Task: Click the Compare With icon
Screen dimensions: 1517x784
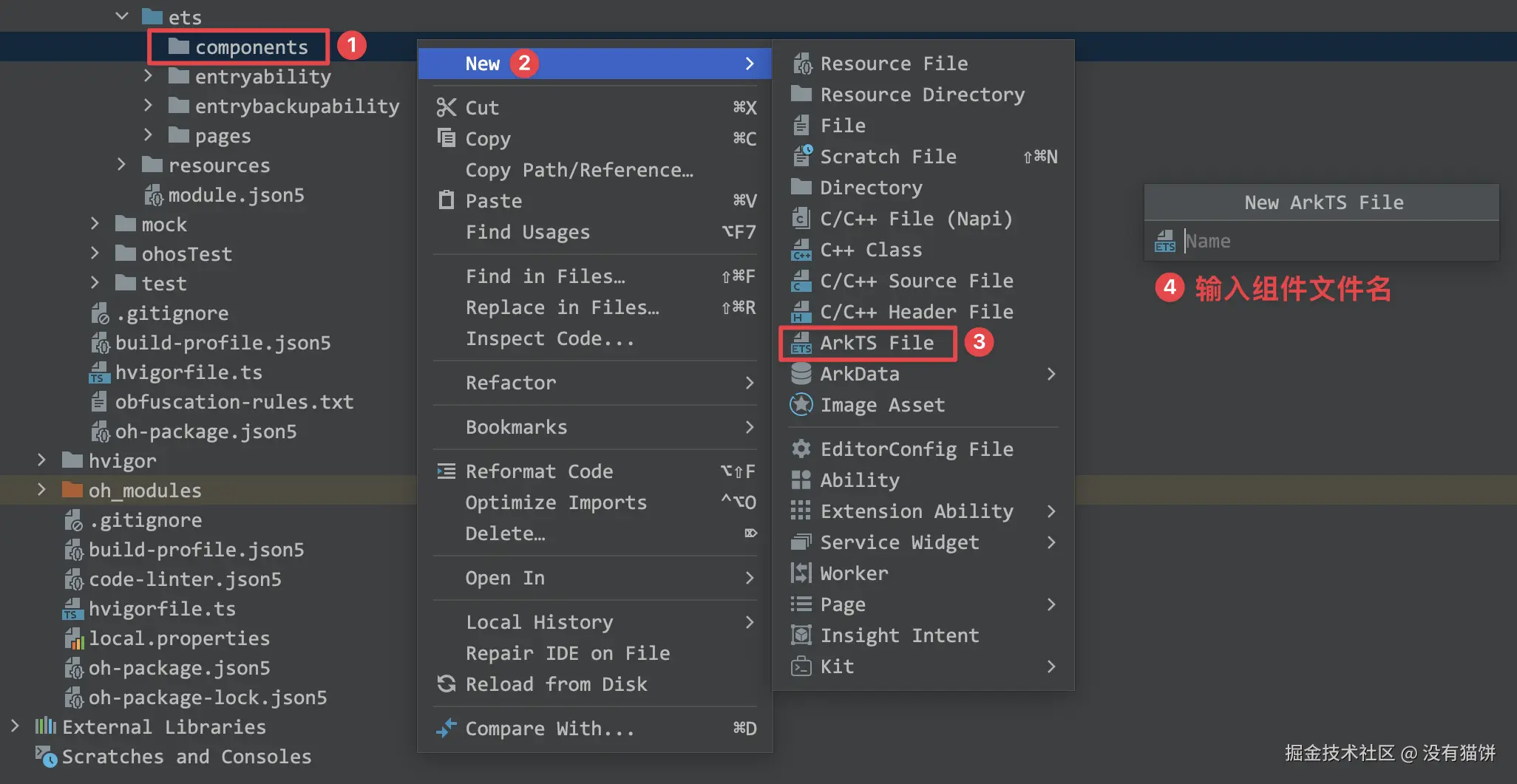Action: [x=447, y=729]
